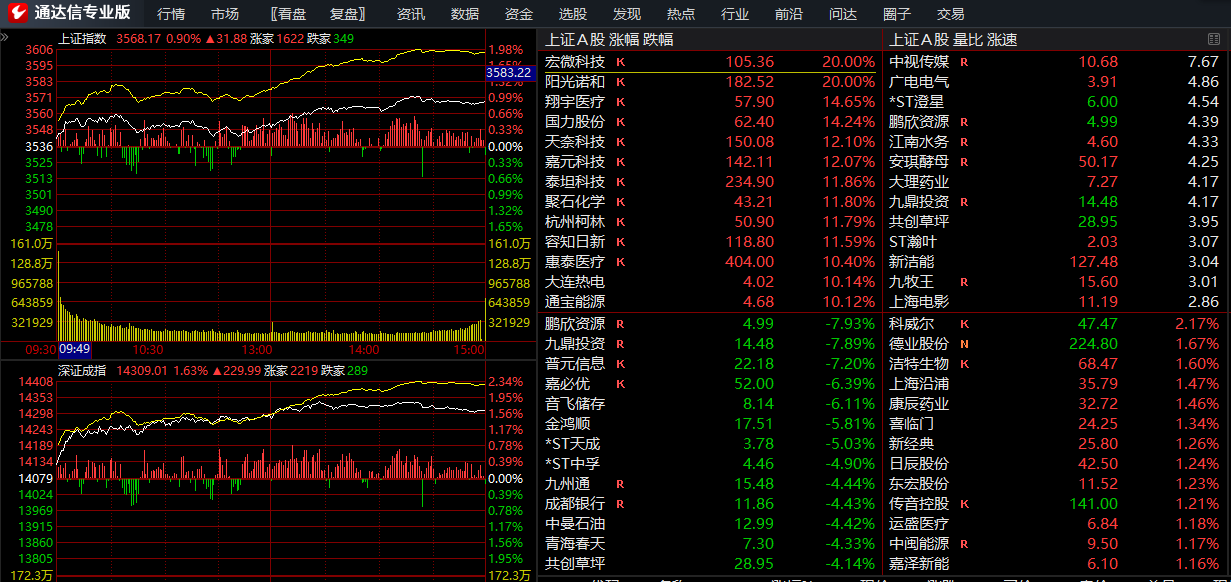This screenshot has width=1231, height=582.
Task: Click the K marker beside 泰坦科技
Action: pyautogui.click(x=621, y=182)
